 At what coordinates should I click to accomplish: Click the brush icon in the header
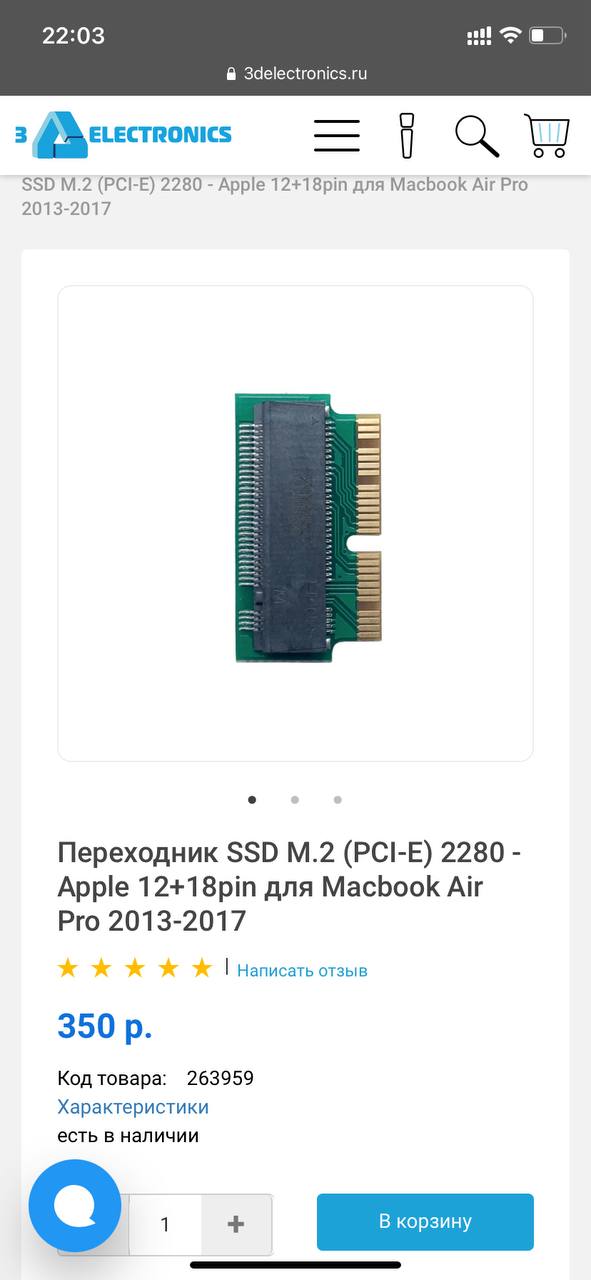click(406, 135)
